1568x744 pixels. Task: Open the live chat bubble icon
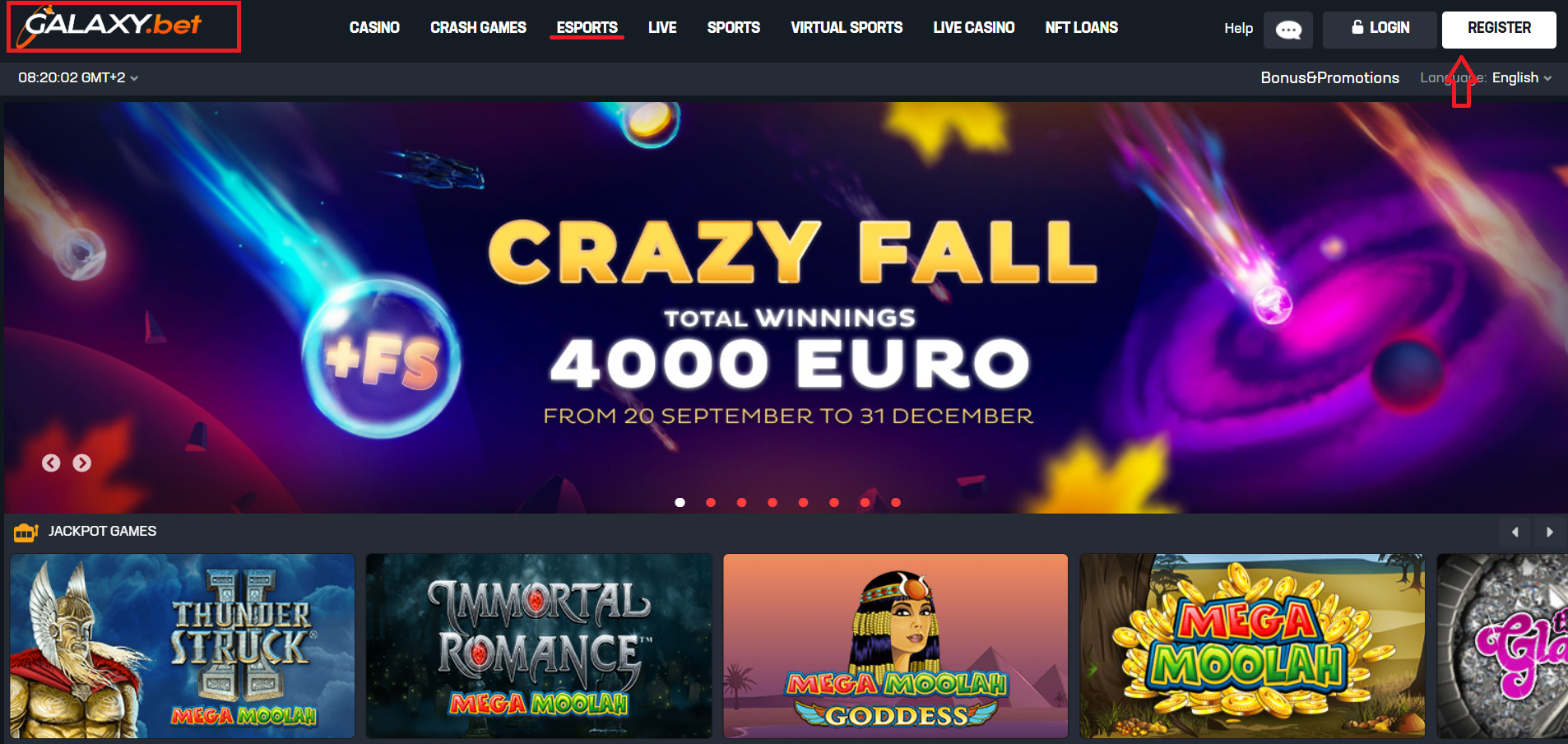pyautogui.click(x=1288, y=30)
